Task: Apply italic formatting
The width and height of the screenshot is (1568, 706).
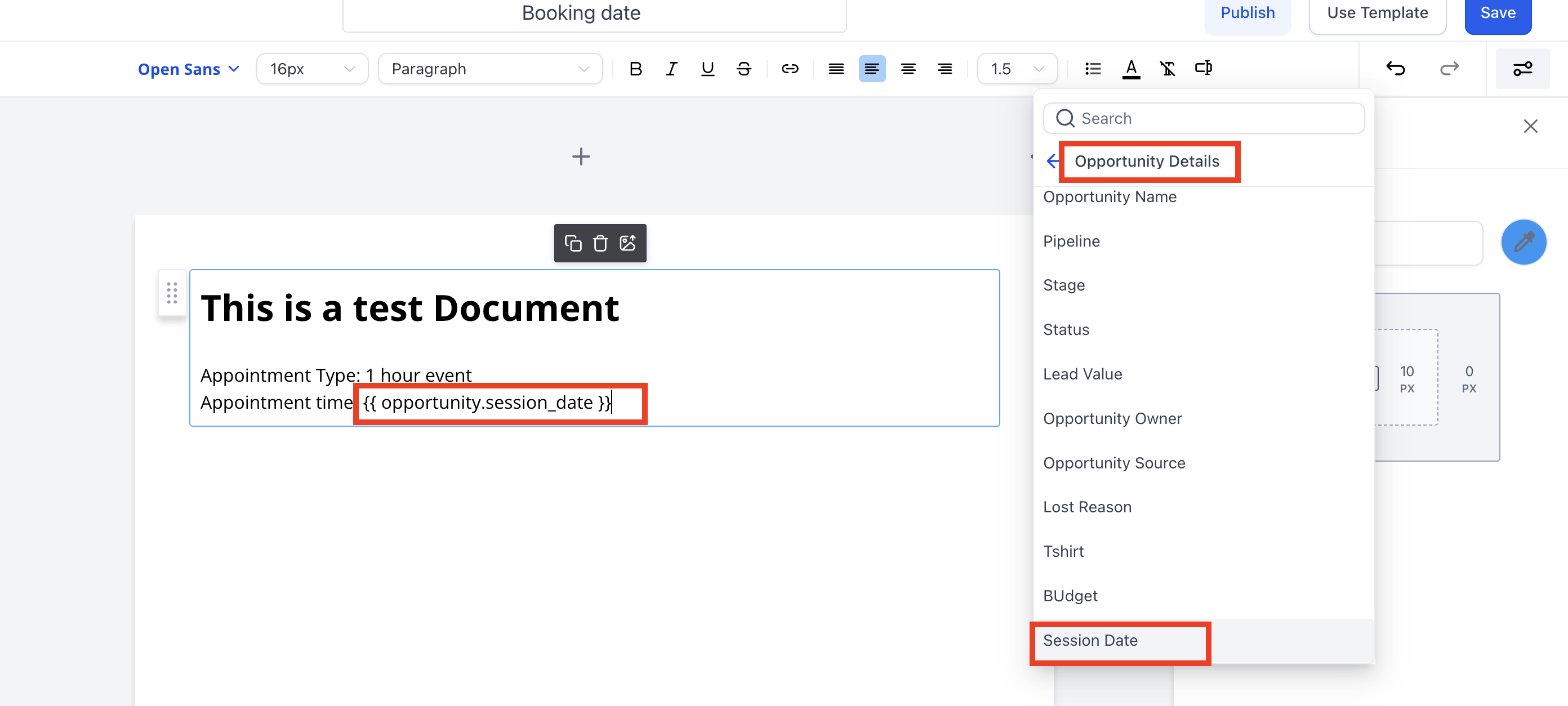Action: point(671,69)
